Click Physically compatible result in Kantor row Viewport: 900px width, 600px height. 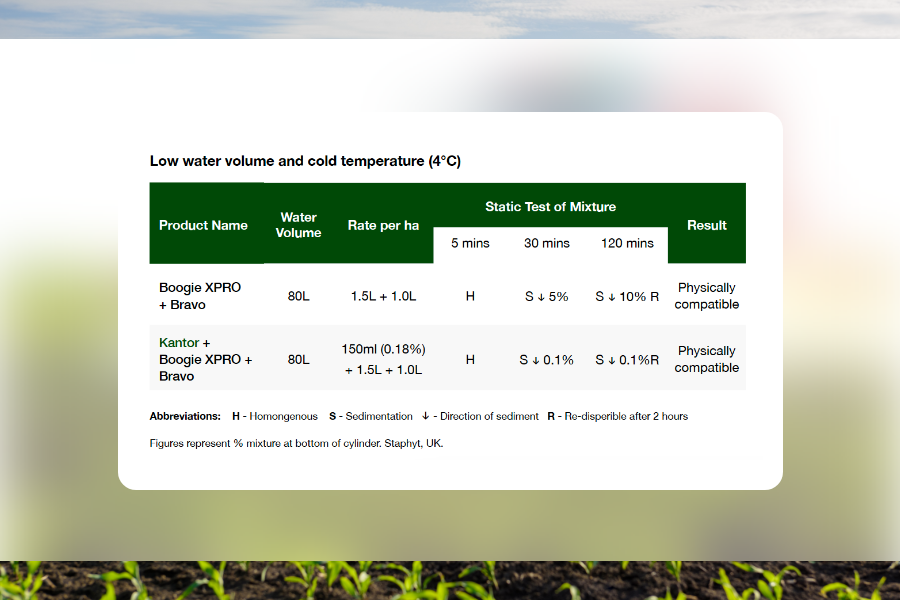tap(706, 359)
